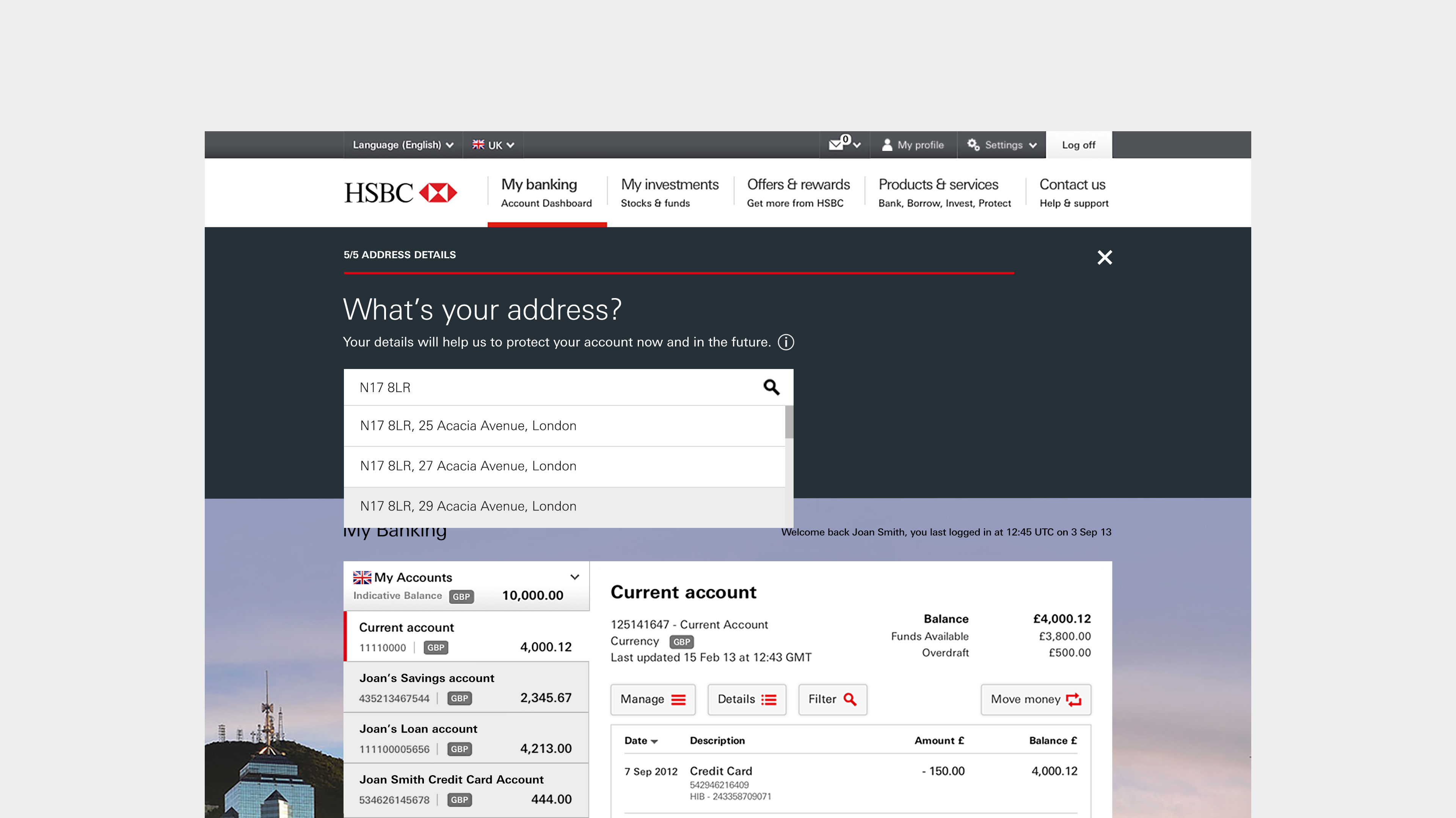
Task: Sort by Date column arrow
Action: point(654,742)
